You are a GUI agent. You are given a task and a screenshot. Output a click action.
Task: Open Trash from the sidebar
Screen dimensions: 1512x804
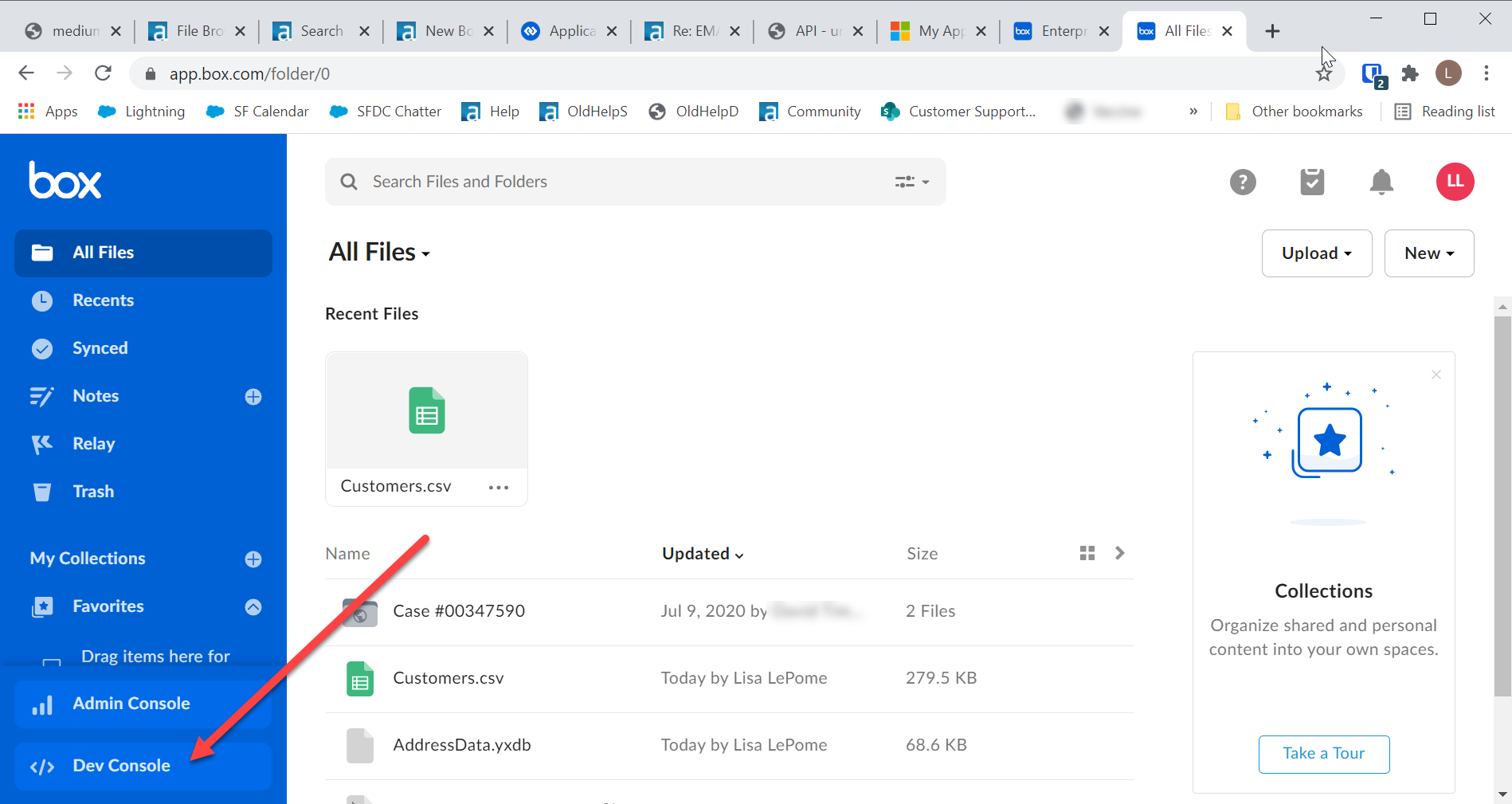click(x=92, y=492)
